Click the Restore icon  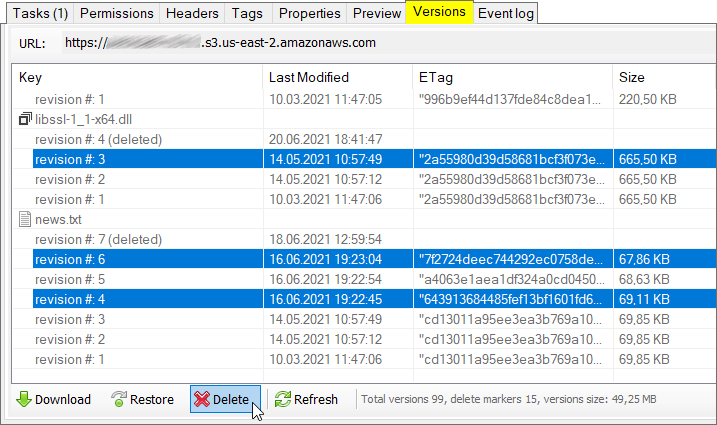[x=119, y=399]
